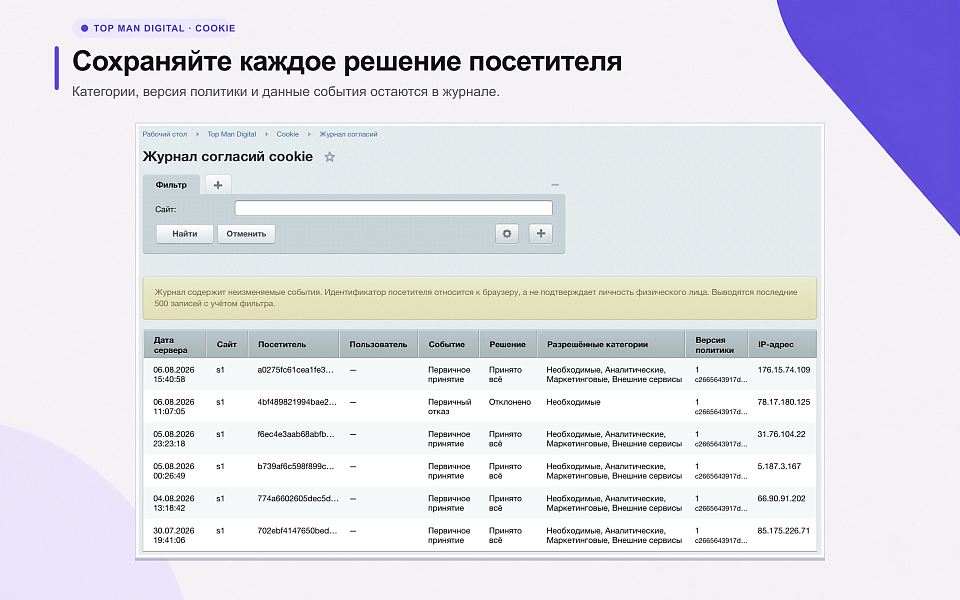Image resolution: width=960 pixels, height=600 pixels.
Task: Focus the Сайт filter input field
Action: (x=394, y=208)
